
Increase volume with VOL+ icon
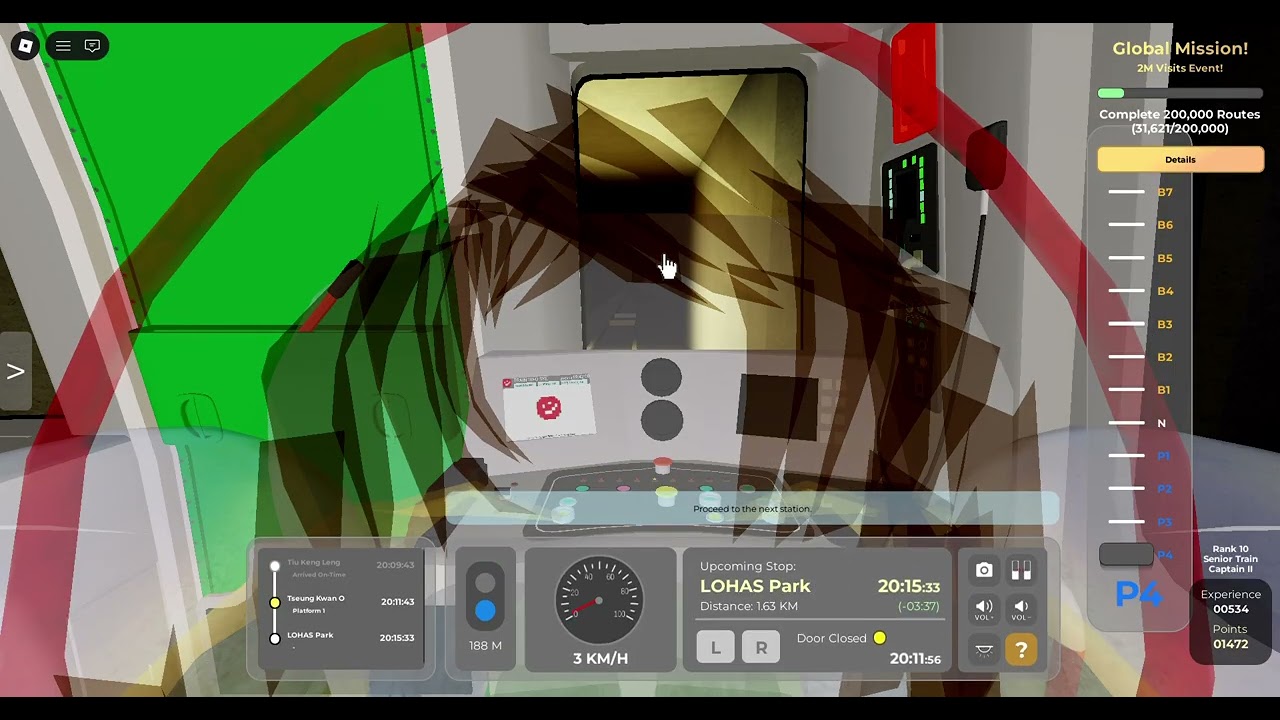click(984, 609)
